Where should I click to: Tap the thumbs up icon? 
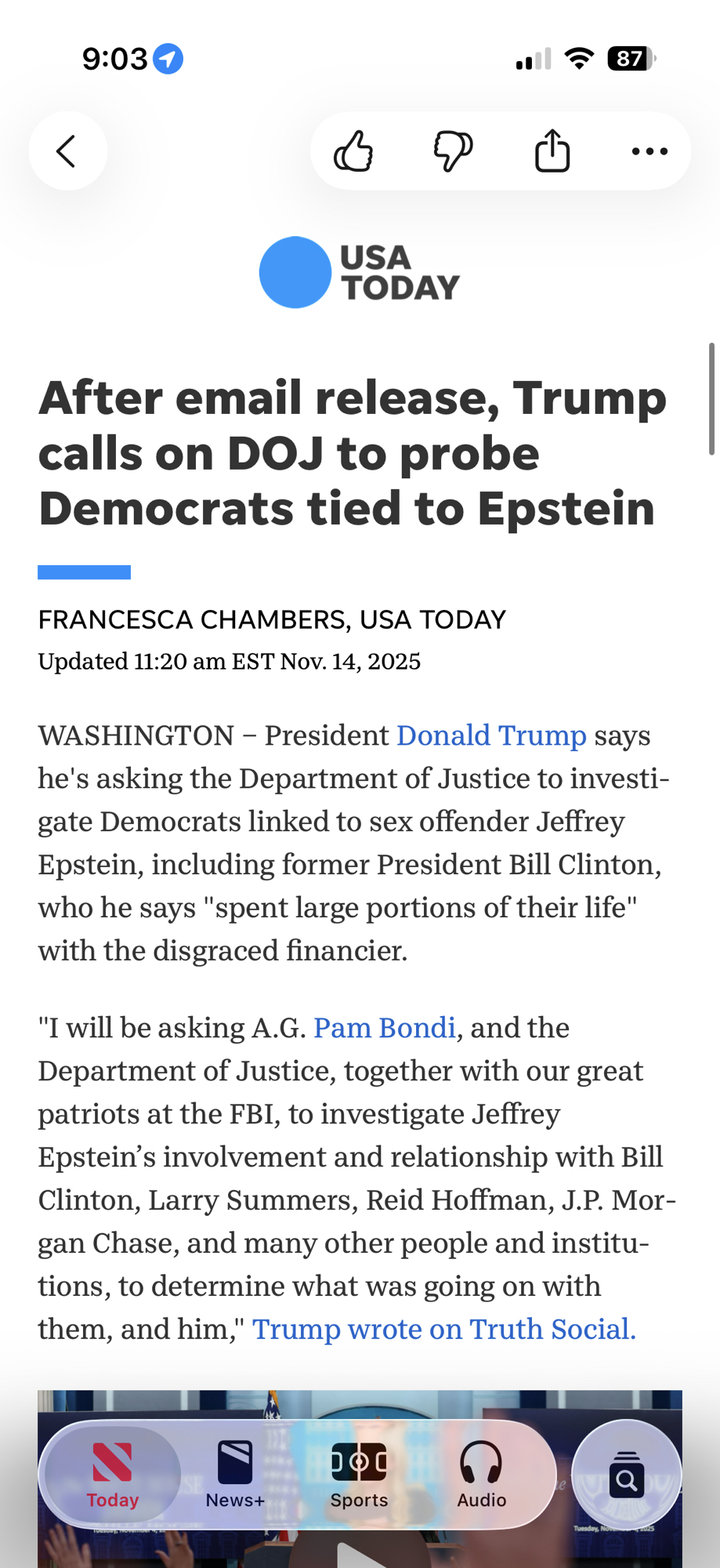click(x=353, y=151)
